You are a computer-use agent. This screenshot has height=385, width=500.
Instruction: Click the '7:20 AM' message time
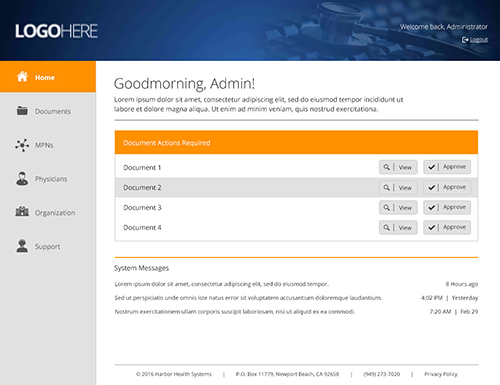pos(440,312)
